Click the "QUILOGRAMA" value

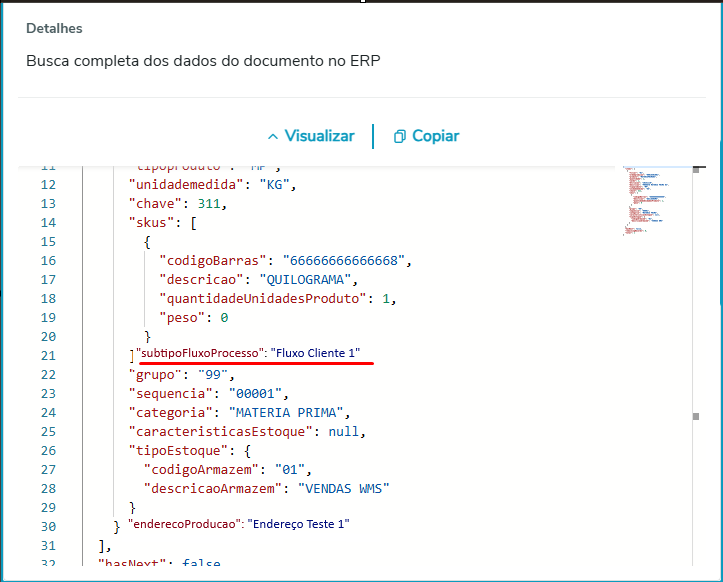tap(306, 280)
